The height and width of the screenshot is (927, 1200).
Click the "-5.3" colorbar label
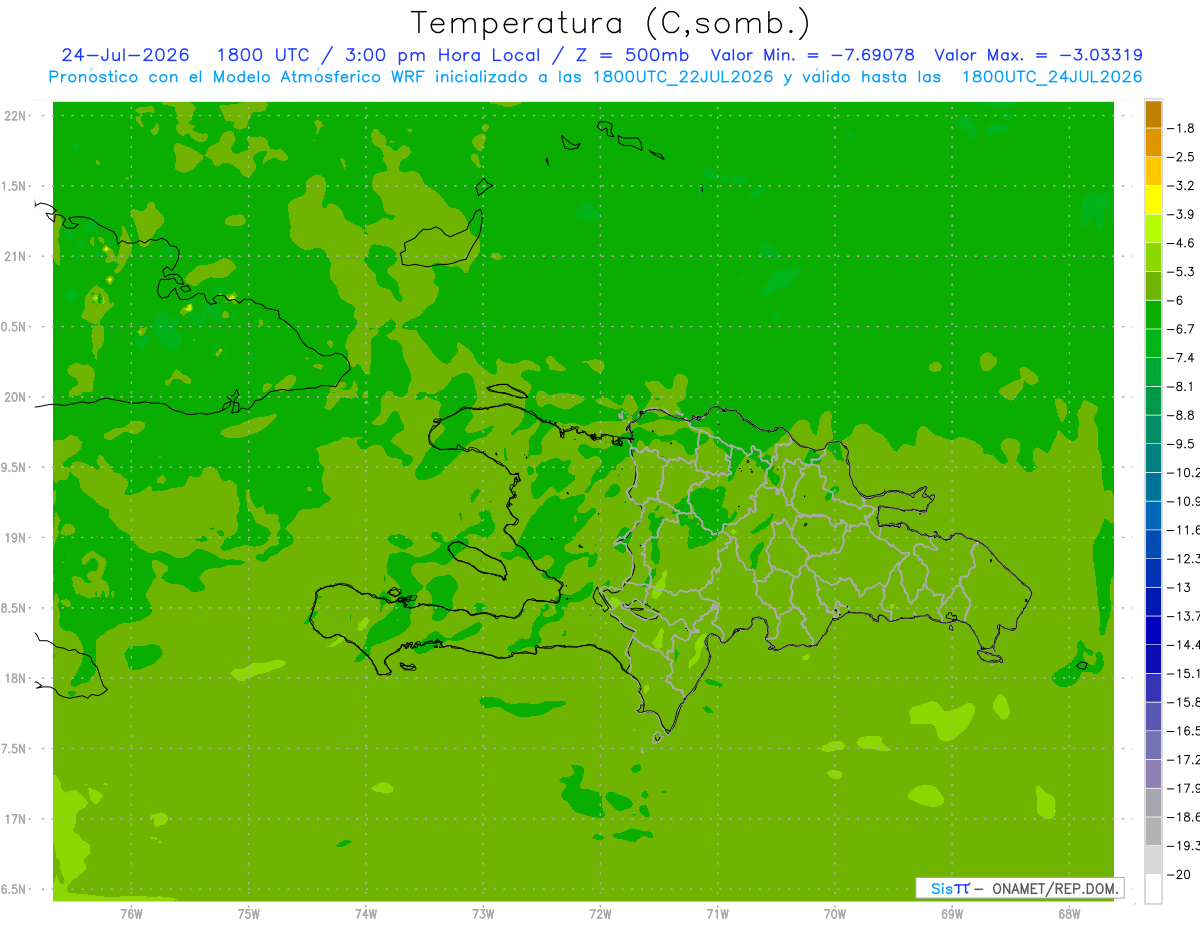(x=1182, y=272)
